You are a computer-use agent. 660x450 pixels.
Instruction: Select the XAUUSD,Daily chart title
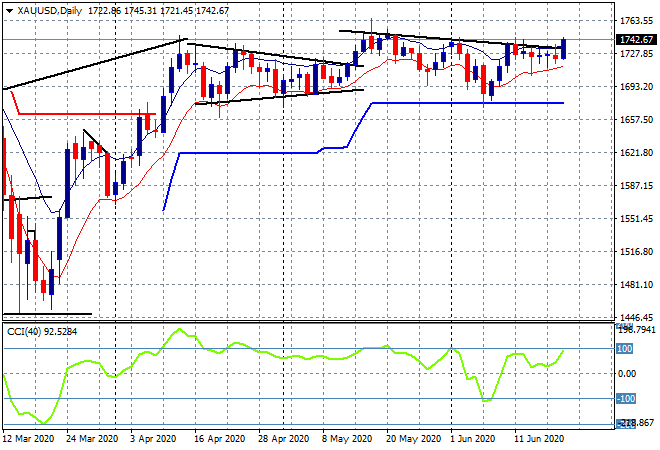(x=50, y=11)
